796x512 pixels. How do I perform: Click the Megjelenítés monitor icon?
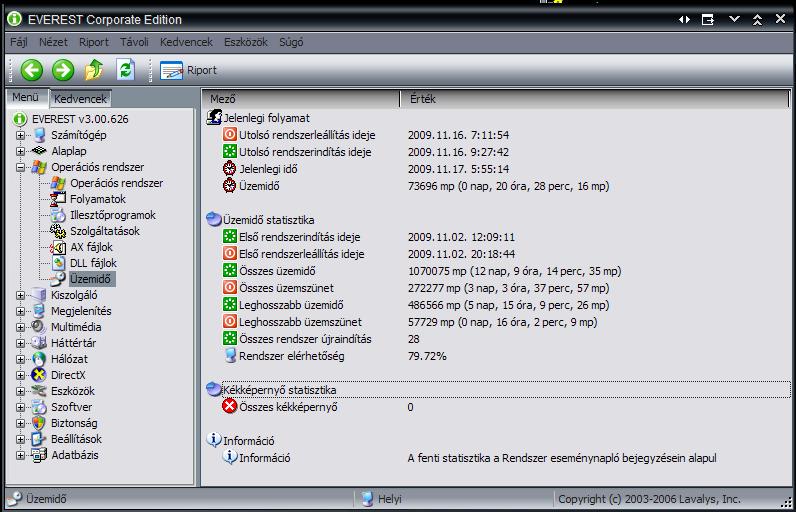tap(39, 311)
